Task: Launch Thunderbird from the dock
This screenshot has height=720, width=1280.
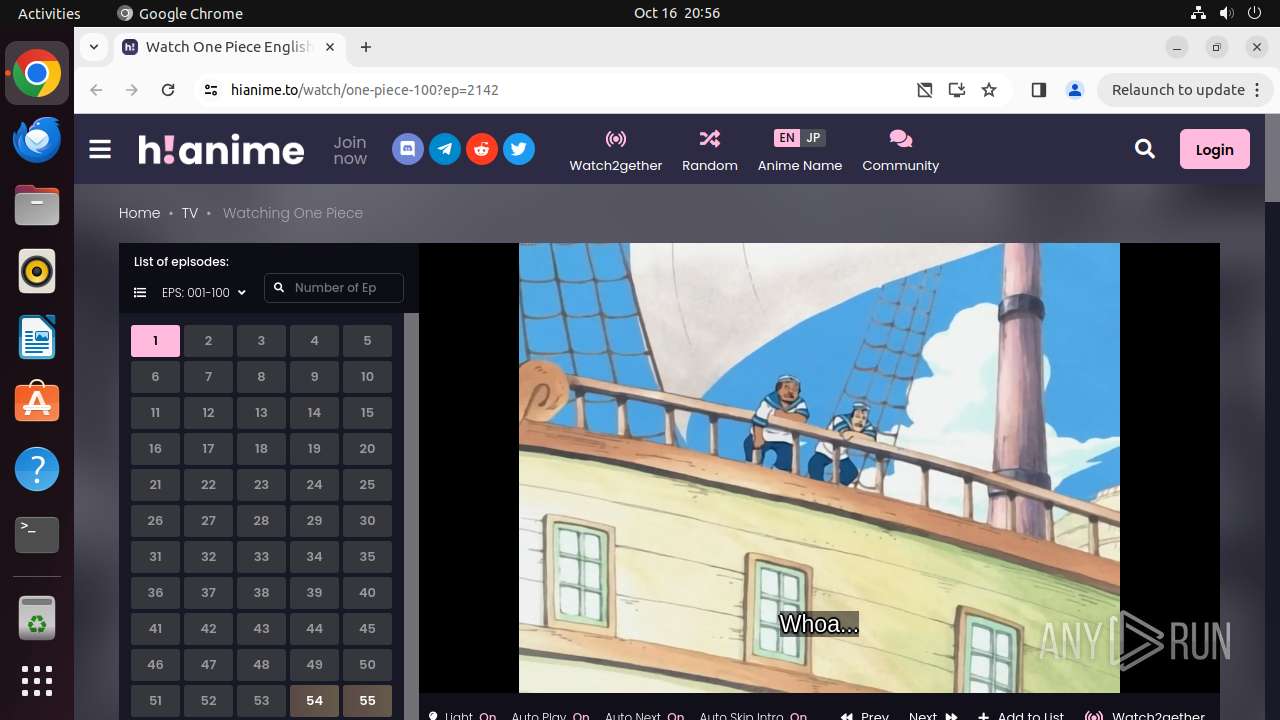Action: [x=37, y=139]
